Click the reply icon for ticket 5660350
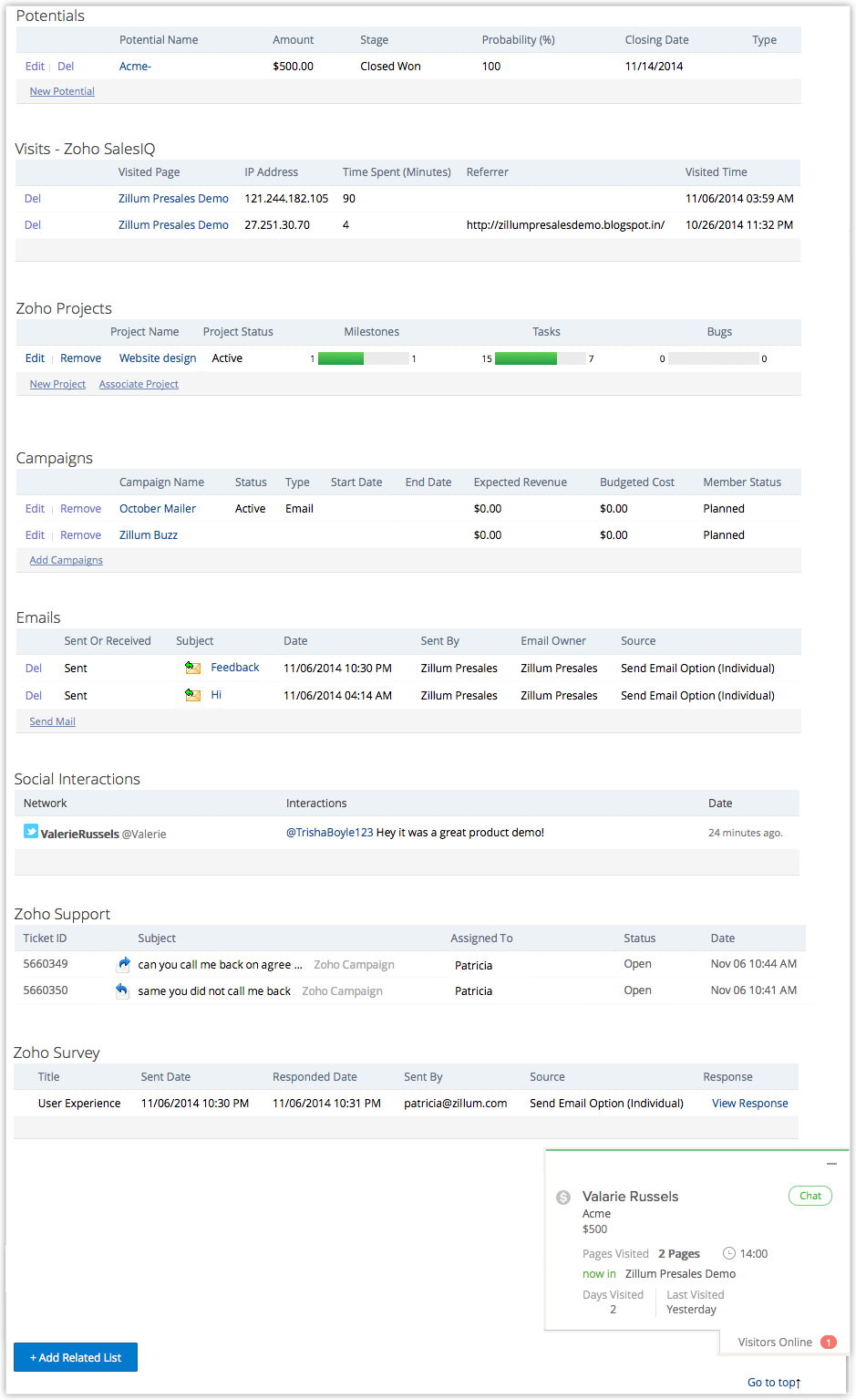 click(122, 990)
